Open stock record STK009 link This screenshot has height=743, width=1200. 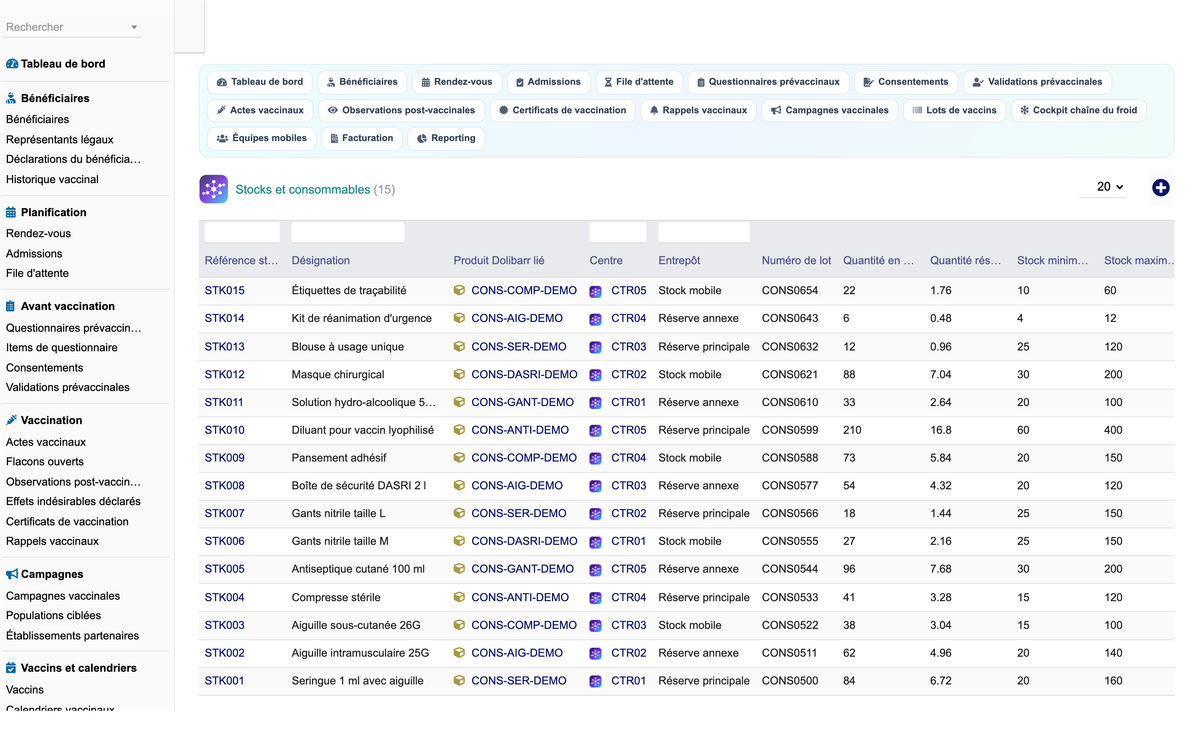224,458
